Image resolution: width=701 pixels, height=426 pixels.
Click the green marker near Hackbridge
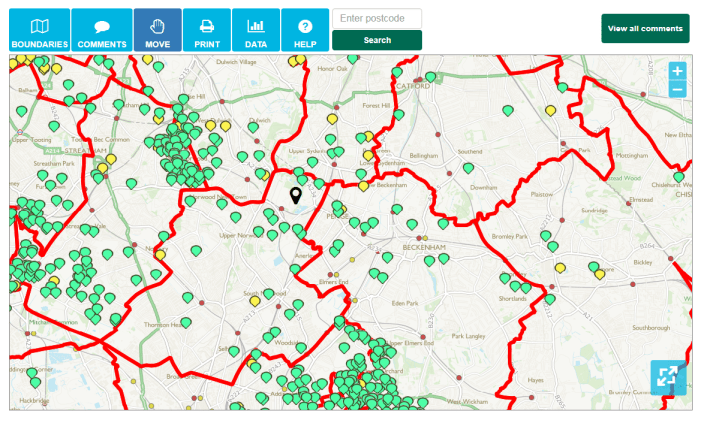pyautogui.click(x=36, y=381)
